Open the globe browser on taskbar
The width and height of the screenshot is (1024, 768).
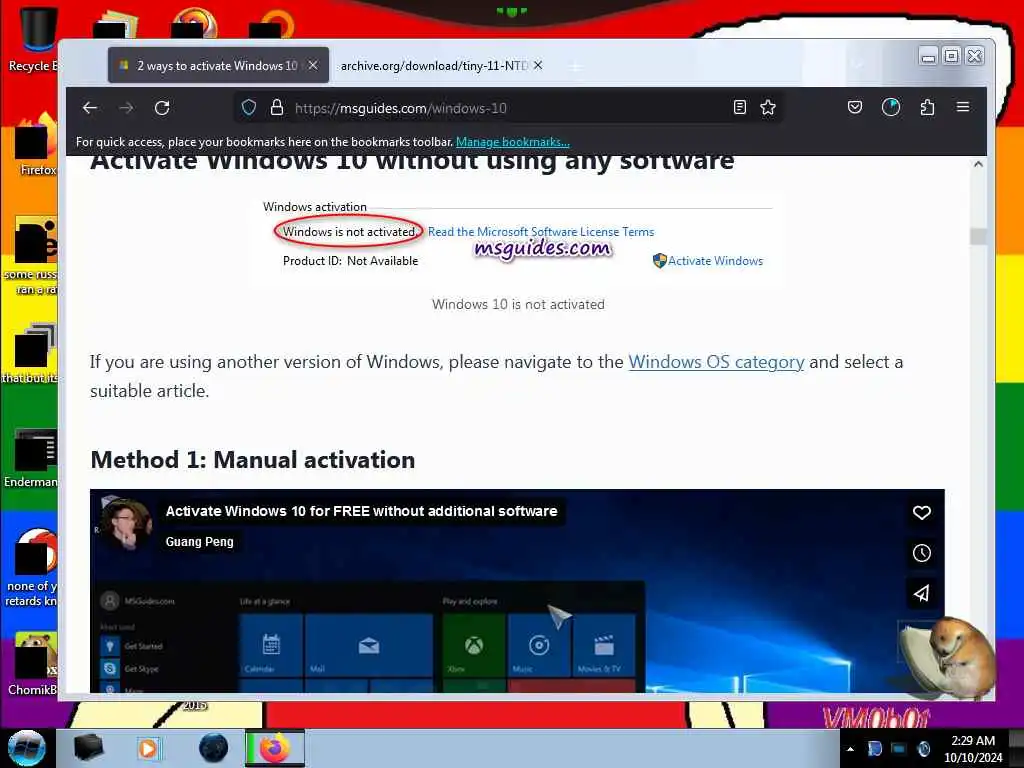click(x=214, y=748)
